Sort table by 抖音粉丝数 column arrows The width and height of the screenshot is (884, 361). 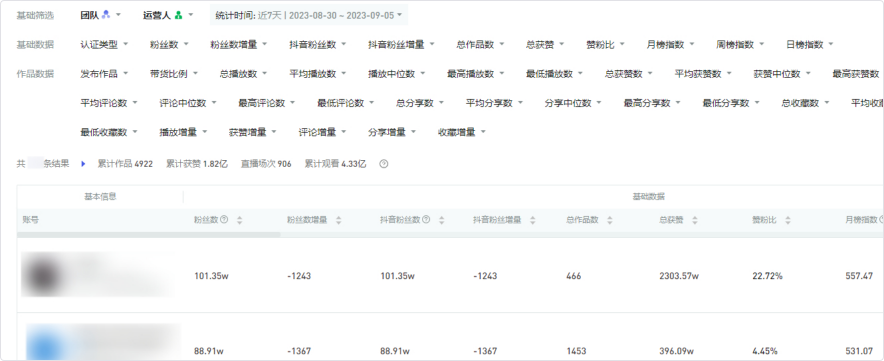pos(441,220)
